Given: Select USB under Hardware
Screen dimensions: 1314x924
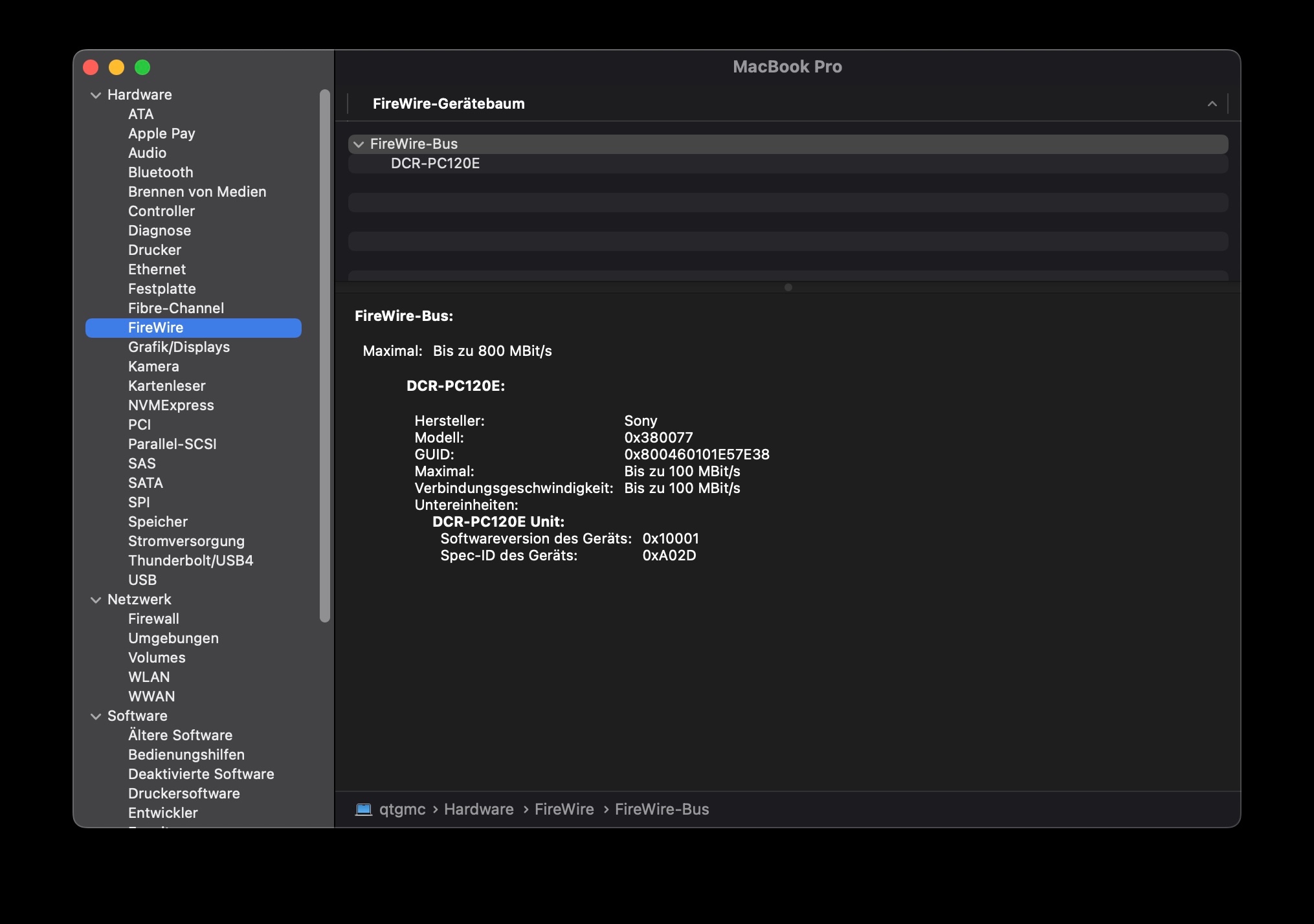Looking at the screenshot, I should (142, 580).
